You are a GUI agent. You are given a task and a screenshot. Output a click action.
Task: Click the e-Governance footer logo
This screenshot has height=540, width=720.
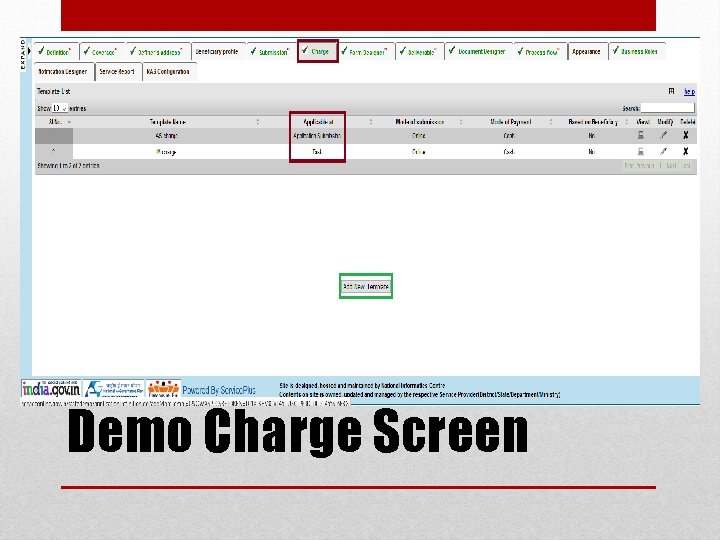[x=113, y=389]
